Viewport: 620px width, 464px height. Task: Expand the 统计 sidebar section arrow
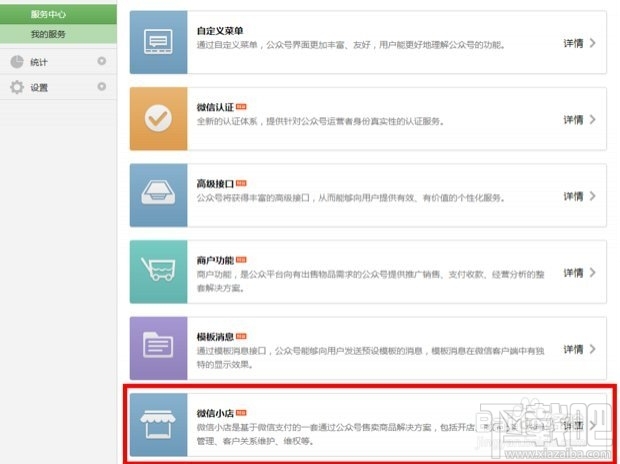point(102,61)
